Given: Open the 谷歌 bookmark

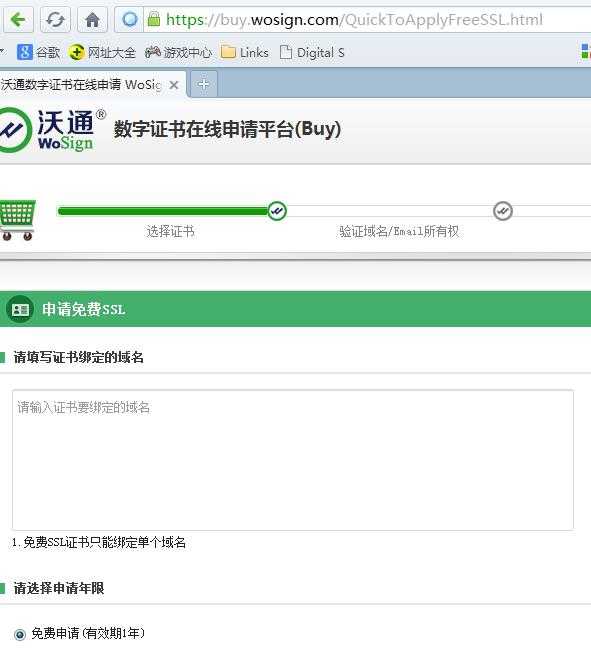Looking at the screenshot, I should click(x=38, y=52).
